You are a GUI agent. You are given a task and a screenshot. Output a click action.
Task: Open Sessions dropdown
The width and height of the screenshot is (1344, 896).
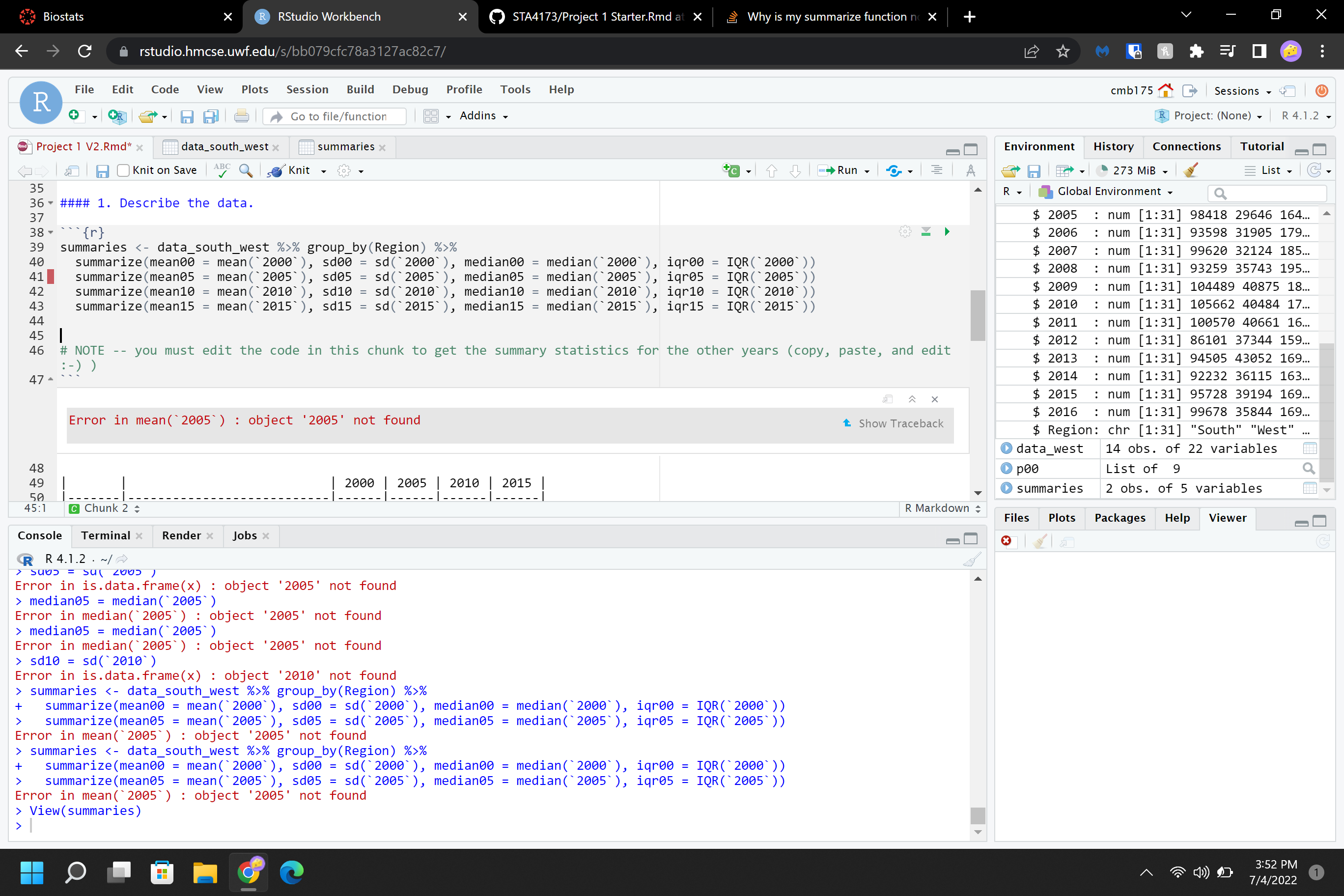[1242, 91]
